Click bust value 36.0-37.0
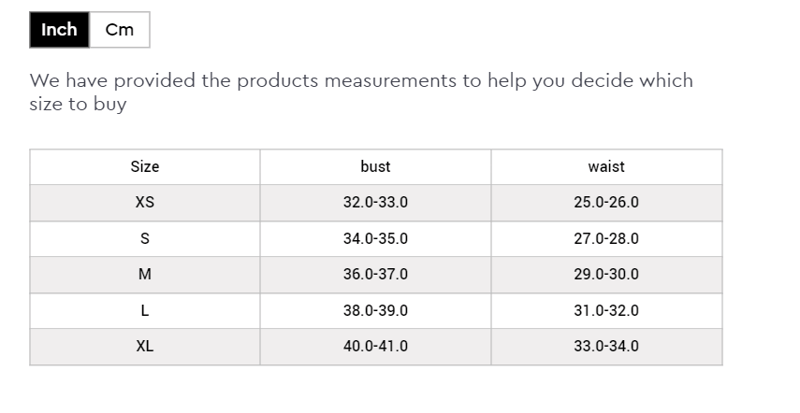This screenshot has height=413, width=800. [x=375, y=275]
